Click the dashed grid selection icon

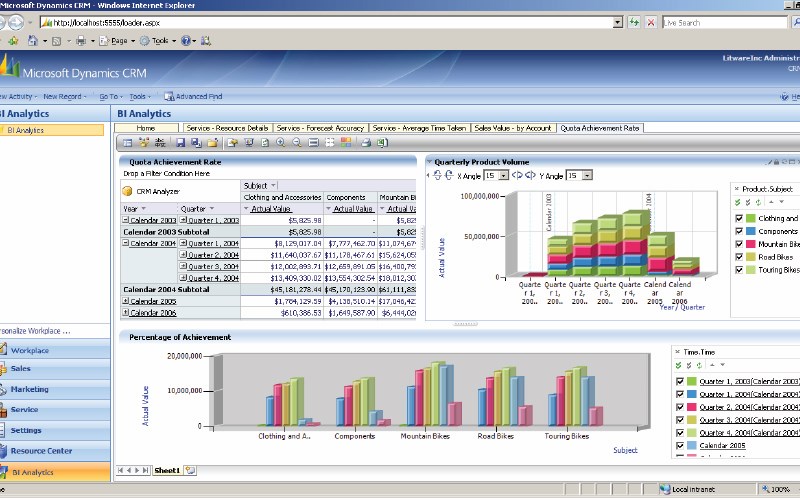tap(330, 143)
